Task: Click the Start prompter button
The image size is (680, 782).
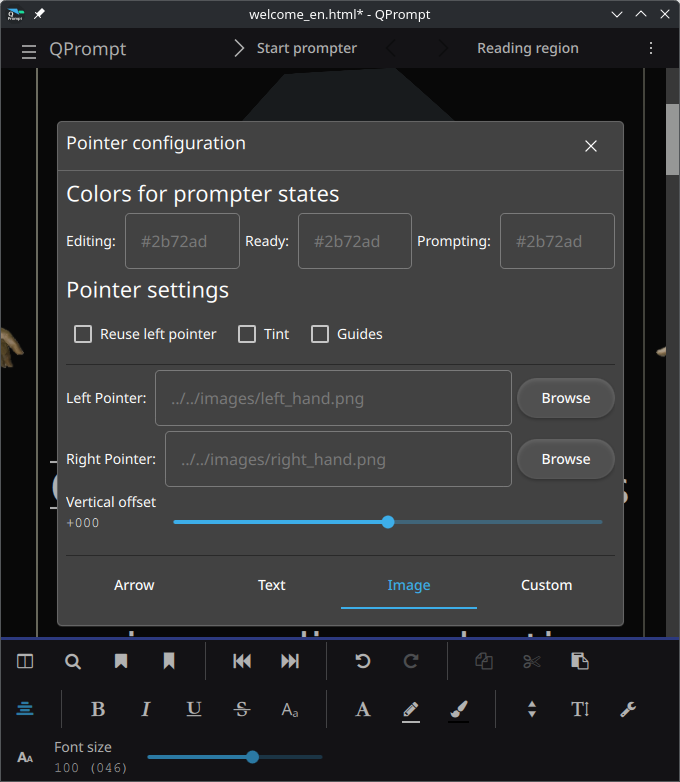Action: coord(296,48)
